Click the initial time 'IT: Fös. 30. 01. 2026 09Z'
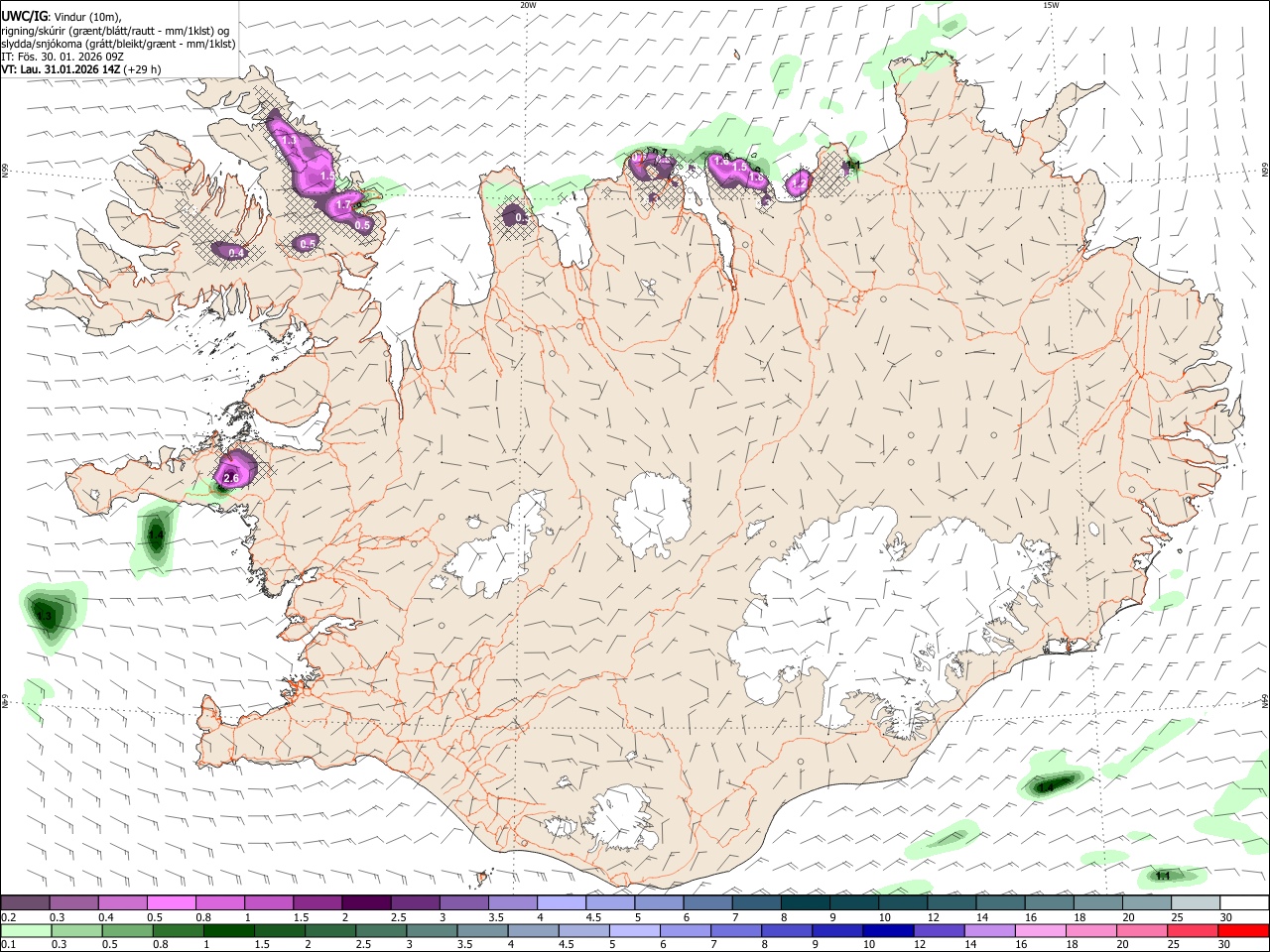1270x952 pixels. coord(62,57)
